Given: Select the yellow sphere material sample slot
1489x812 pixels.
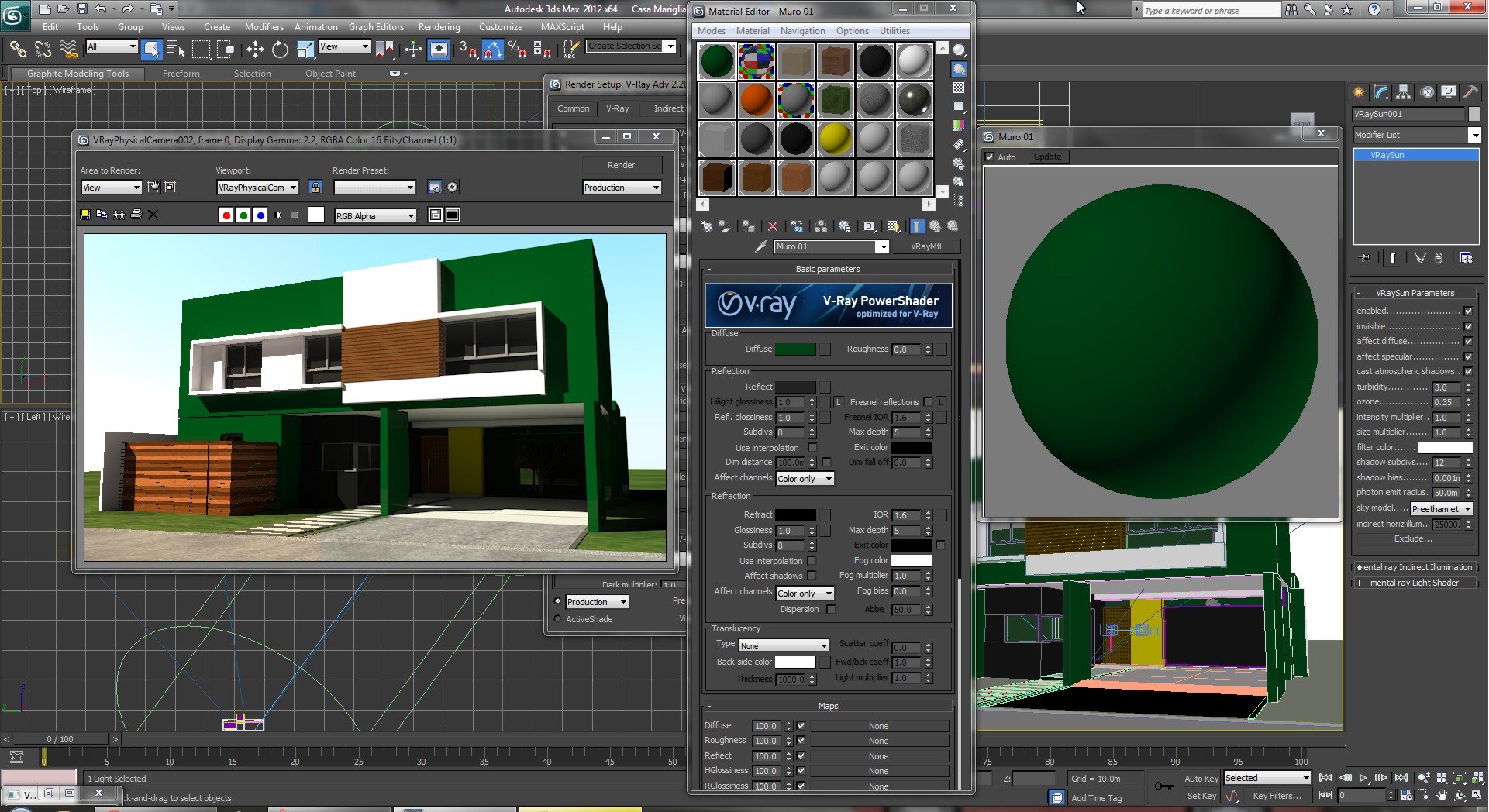Looking at the screenshot, I should pos(835,139).
